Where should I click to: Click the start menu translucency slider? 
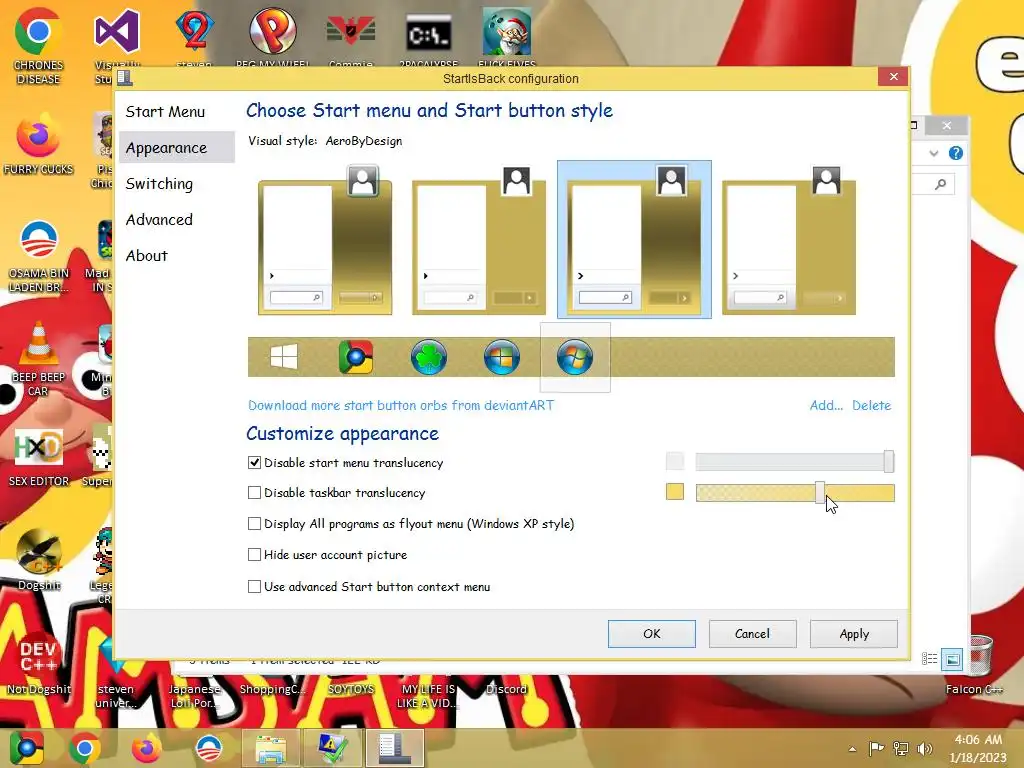795,462
